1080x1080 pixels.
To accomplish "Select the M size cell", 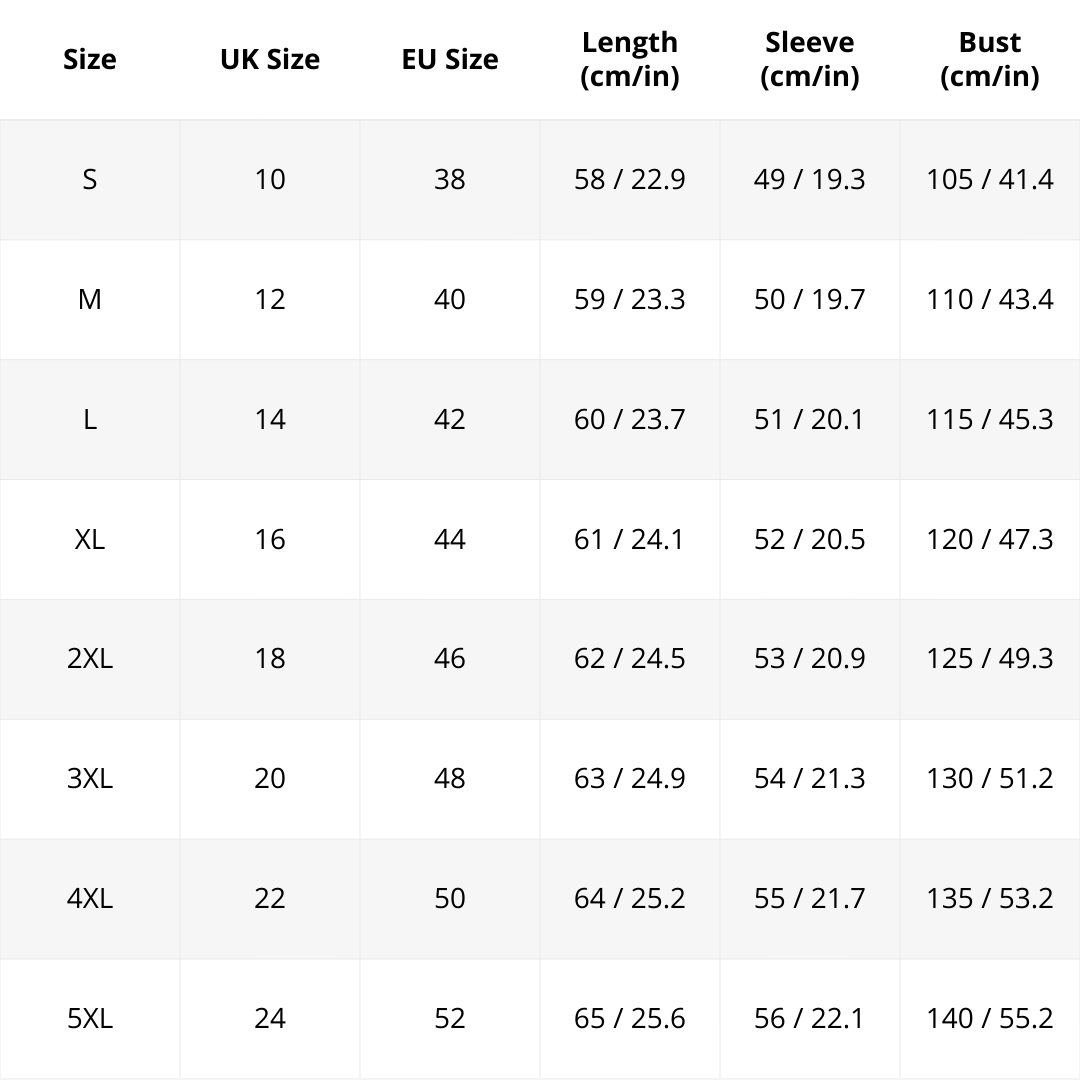I will pos(90,299).
